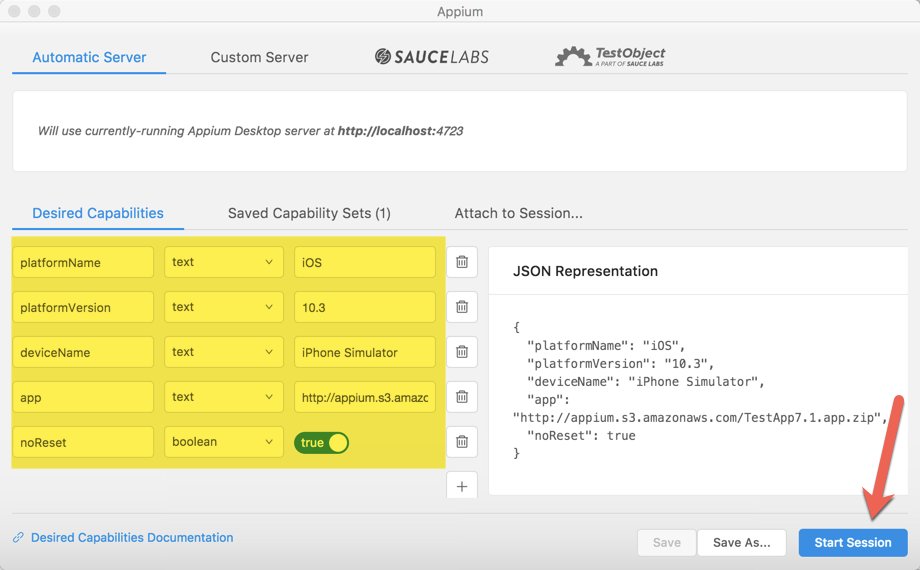Remove the app capability via trash icon

pos(462,397)
